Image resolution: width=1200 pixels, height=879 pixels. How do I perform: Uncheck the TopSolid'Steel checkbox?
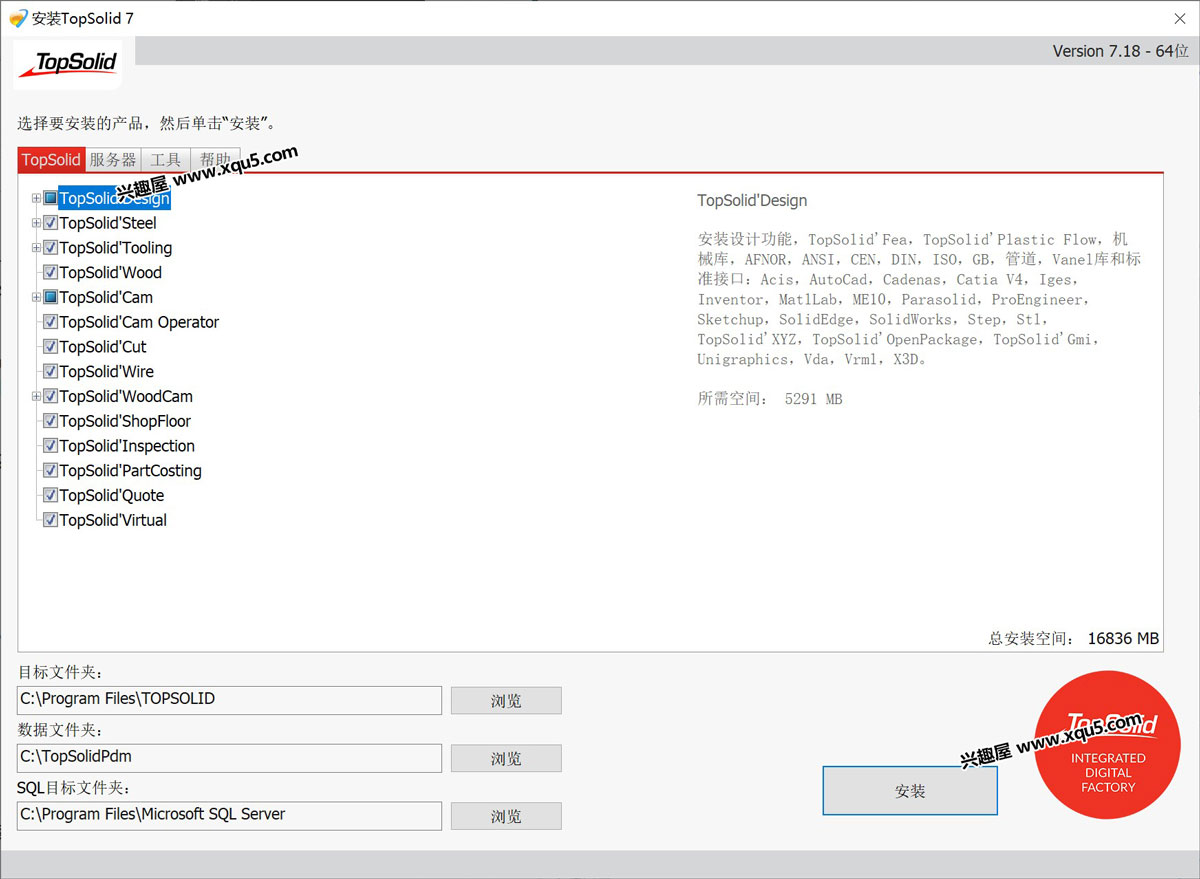tap(50, 223)
